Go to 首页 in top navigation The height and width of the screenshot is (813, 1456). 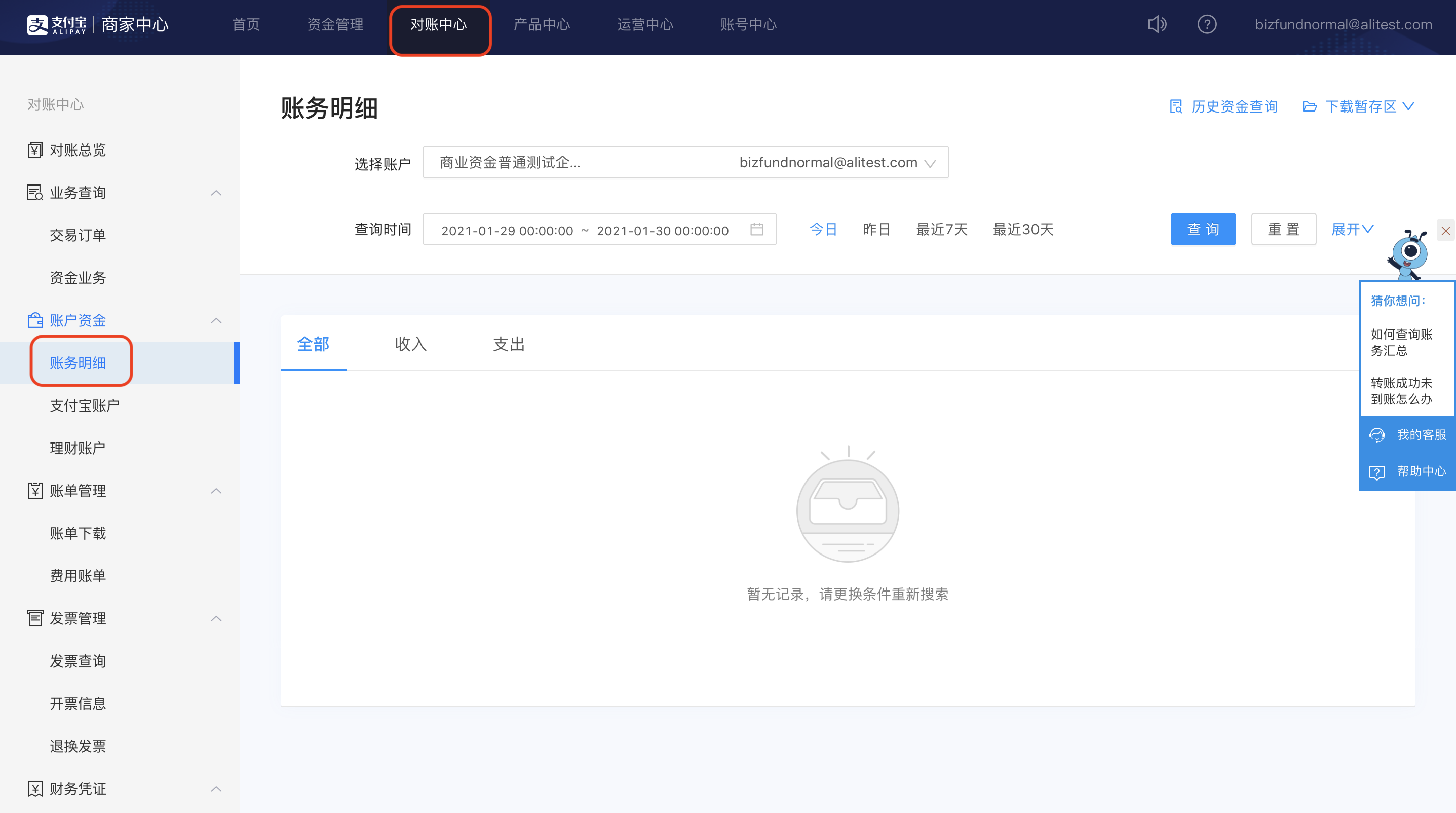246,24
